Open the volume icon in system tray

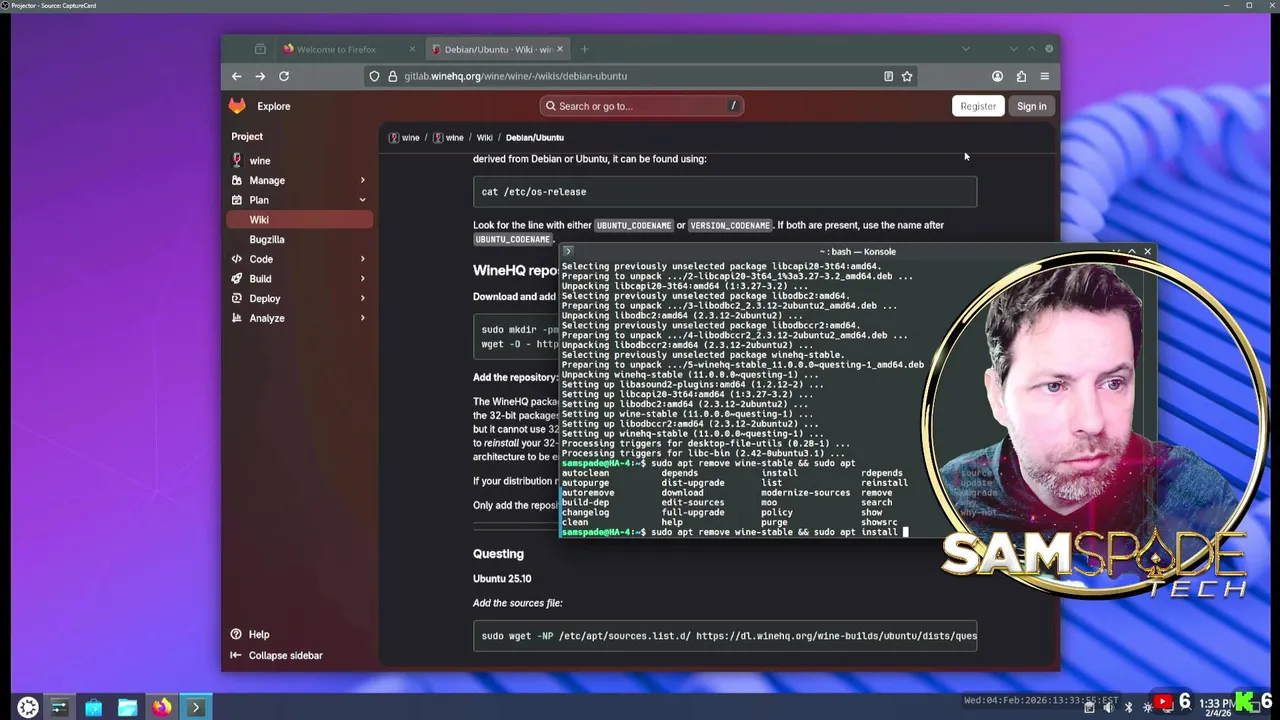(x=1108, y=707)
